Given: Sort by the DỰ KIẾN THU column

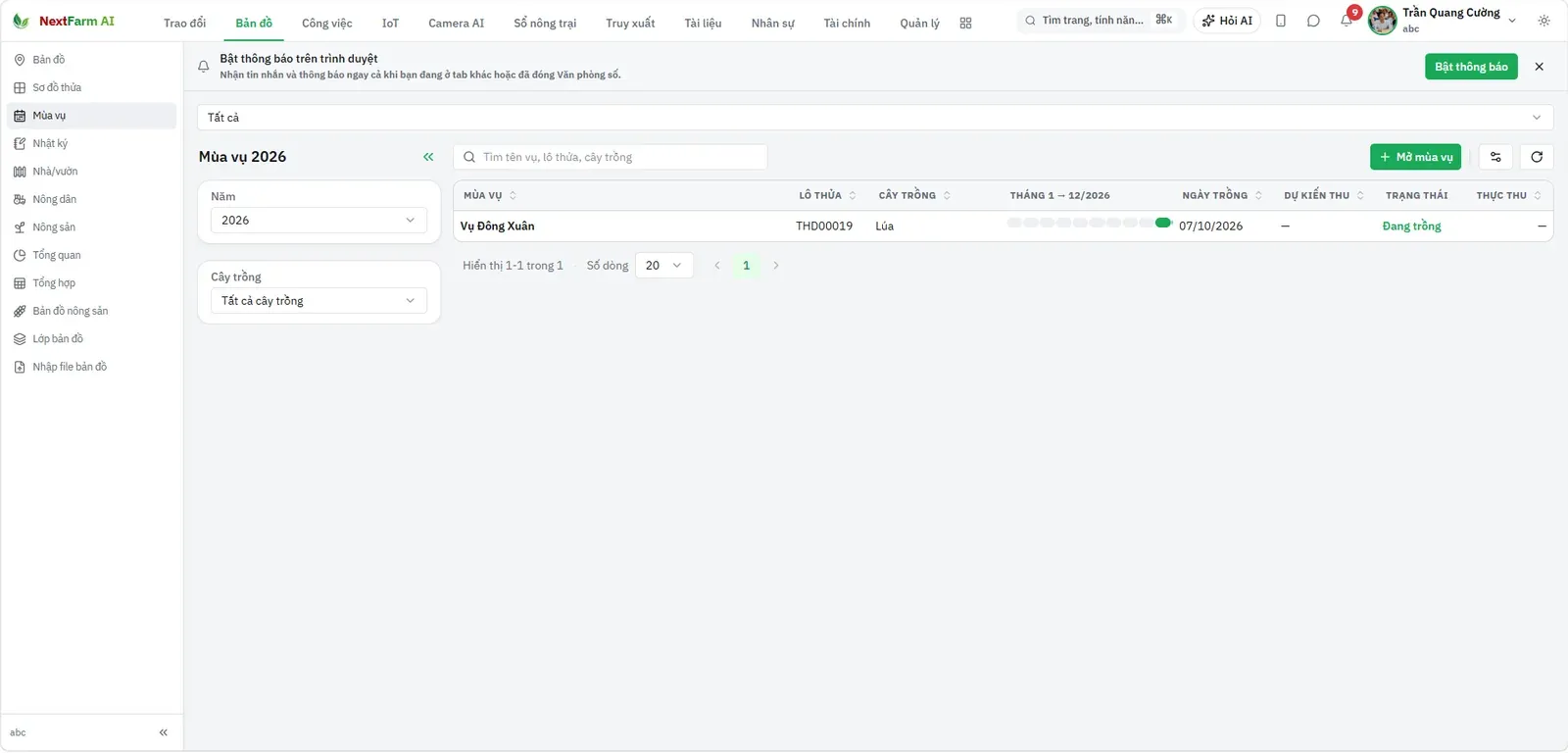Looking at the screenshot, I should 1324,195.
